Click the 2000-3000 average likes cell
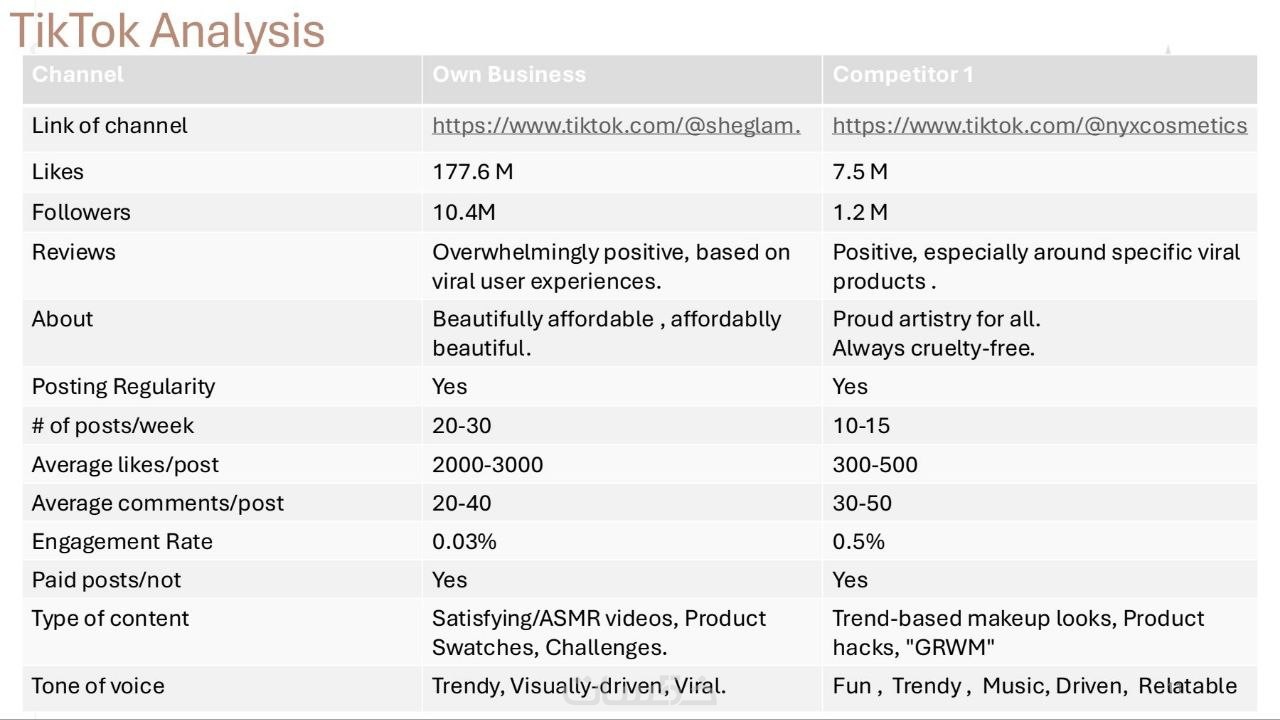The height and width of the screenshot is (720, 1280). point(487,465)
